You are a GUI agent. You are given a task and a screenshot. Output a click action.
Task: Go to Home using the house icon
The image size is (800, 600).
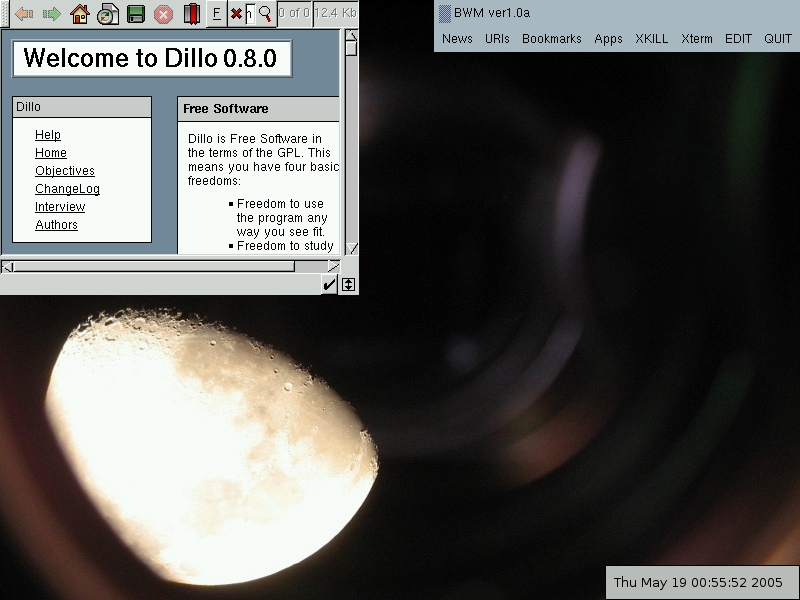tap(80, 14)
